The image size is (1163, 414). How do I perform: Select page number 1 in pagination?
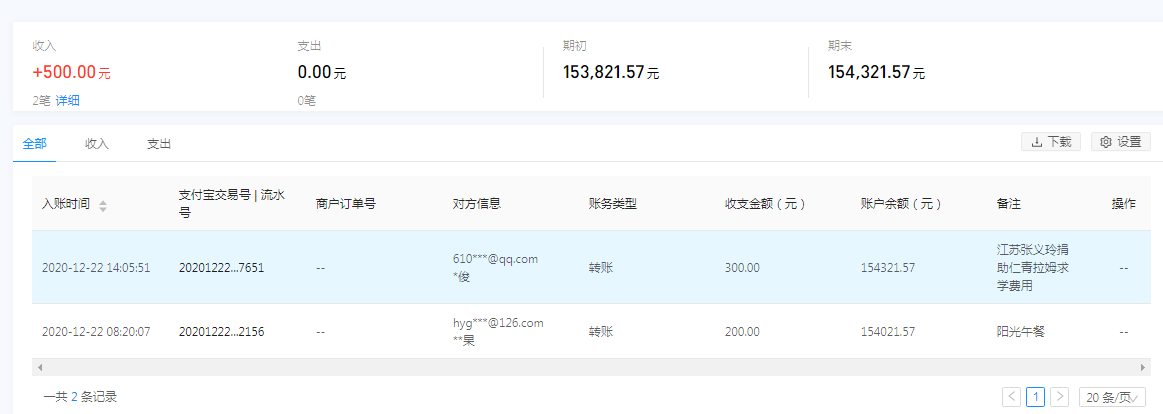(x=1036, y=397)
